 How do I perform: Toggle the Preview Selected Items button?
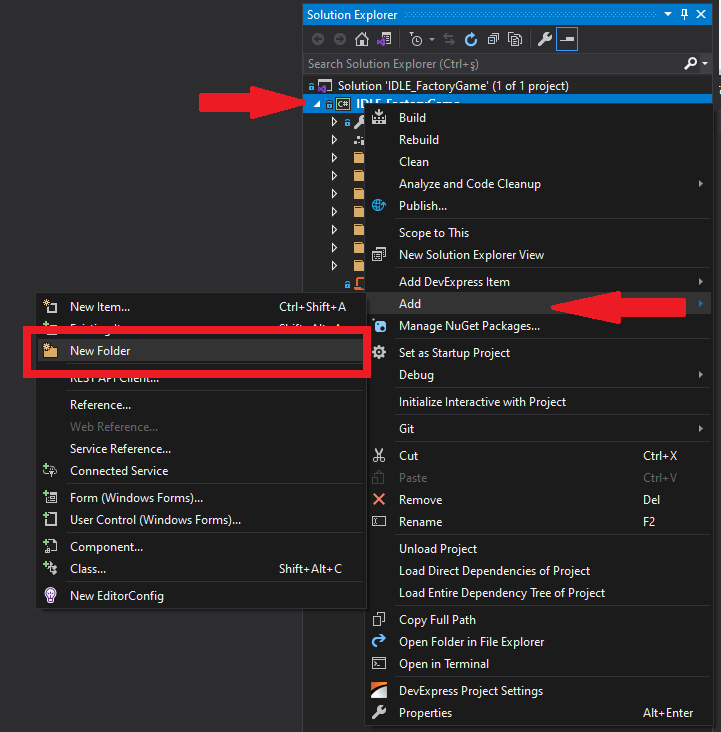pyautogui.click(x=567, y=40)
